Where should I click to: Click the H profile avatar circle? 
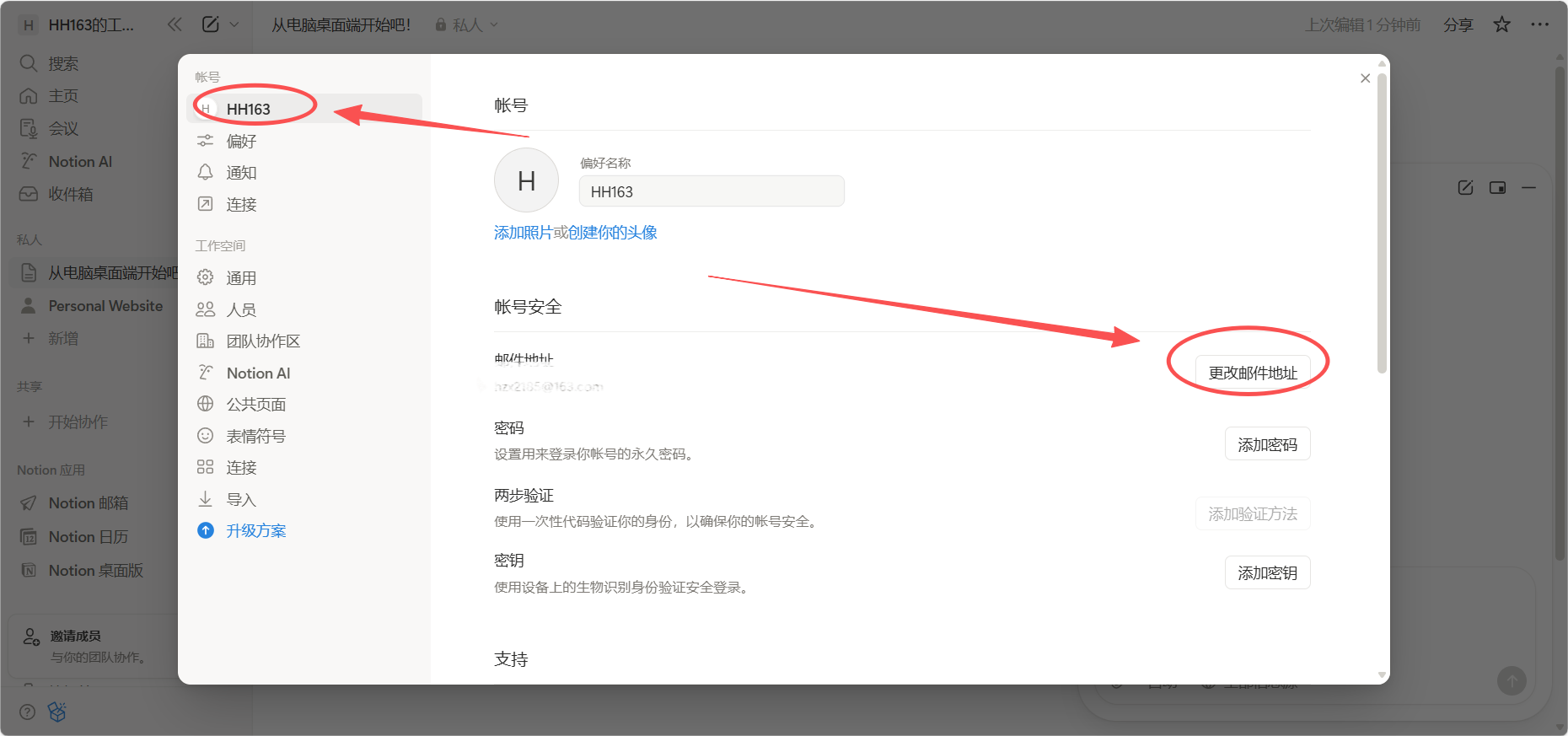pos(526,180)
